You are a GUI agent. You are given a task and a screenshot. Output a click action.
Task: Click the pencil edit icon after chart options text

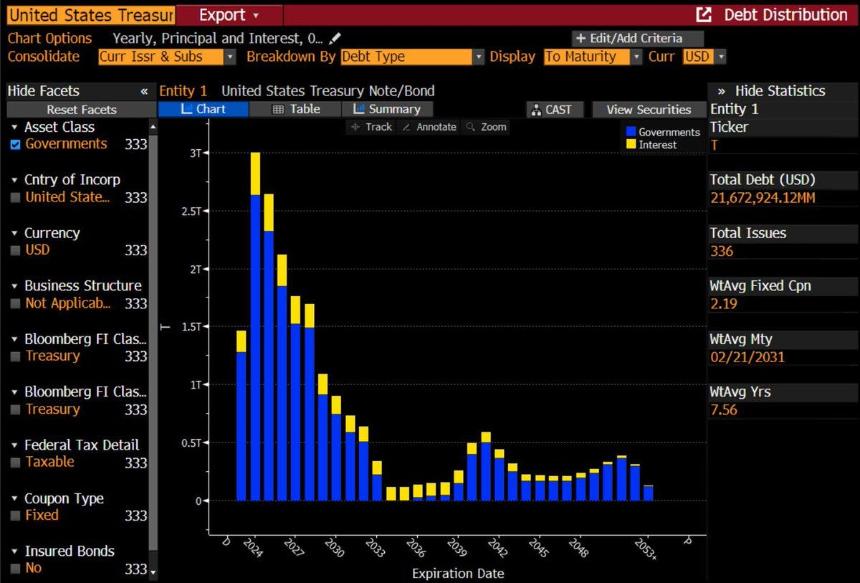point(335,38)
